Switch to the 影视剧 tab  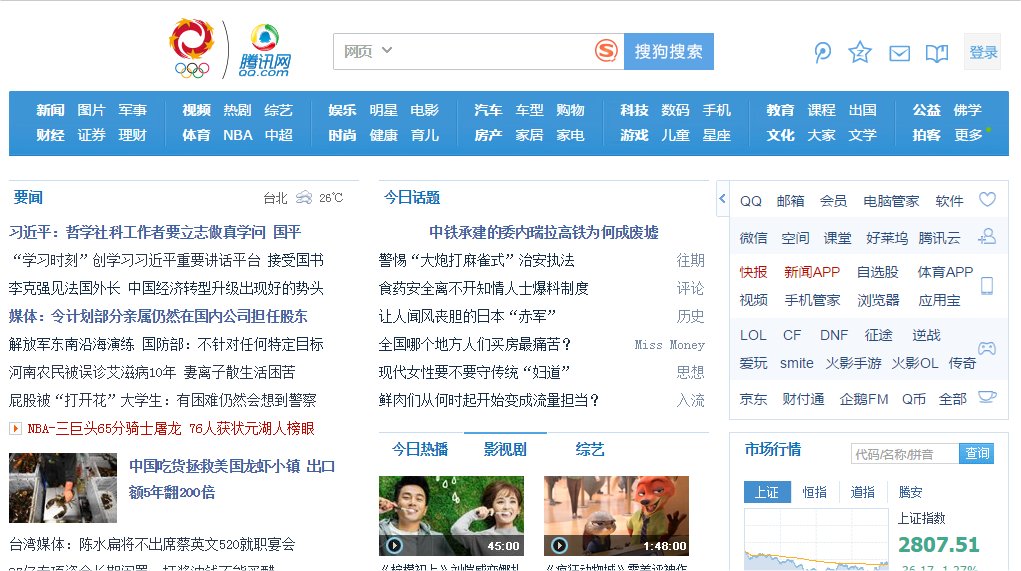(505, 450)
